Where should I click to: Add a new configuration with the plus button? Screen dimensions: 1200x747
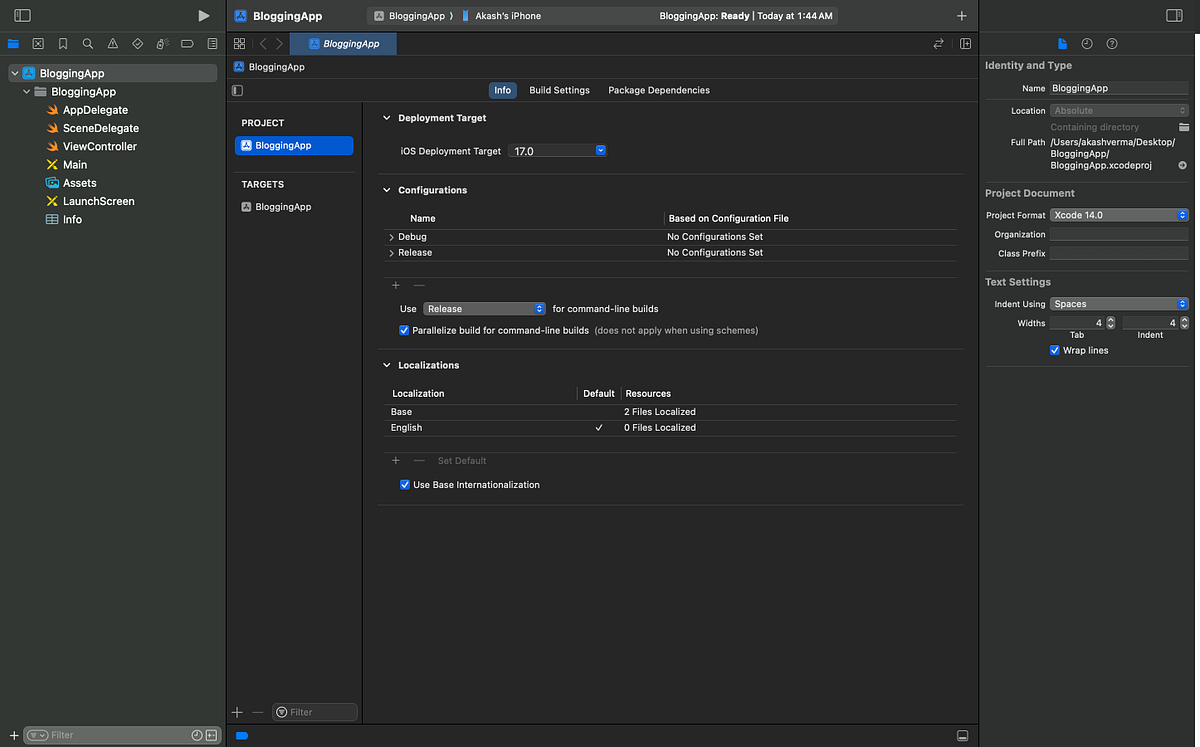pyautogui.click(x=395, y=285)
